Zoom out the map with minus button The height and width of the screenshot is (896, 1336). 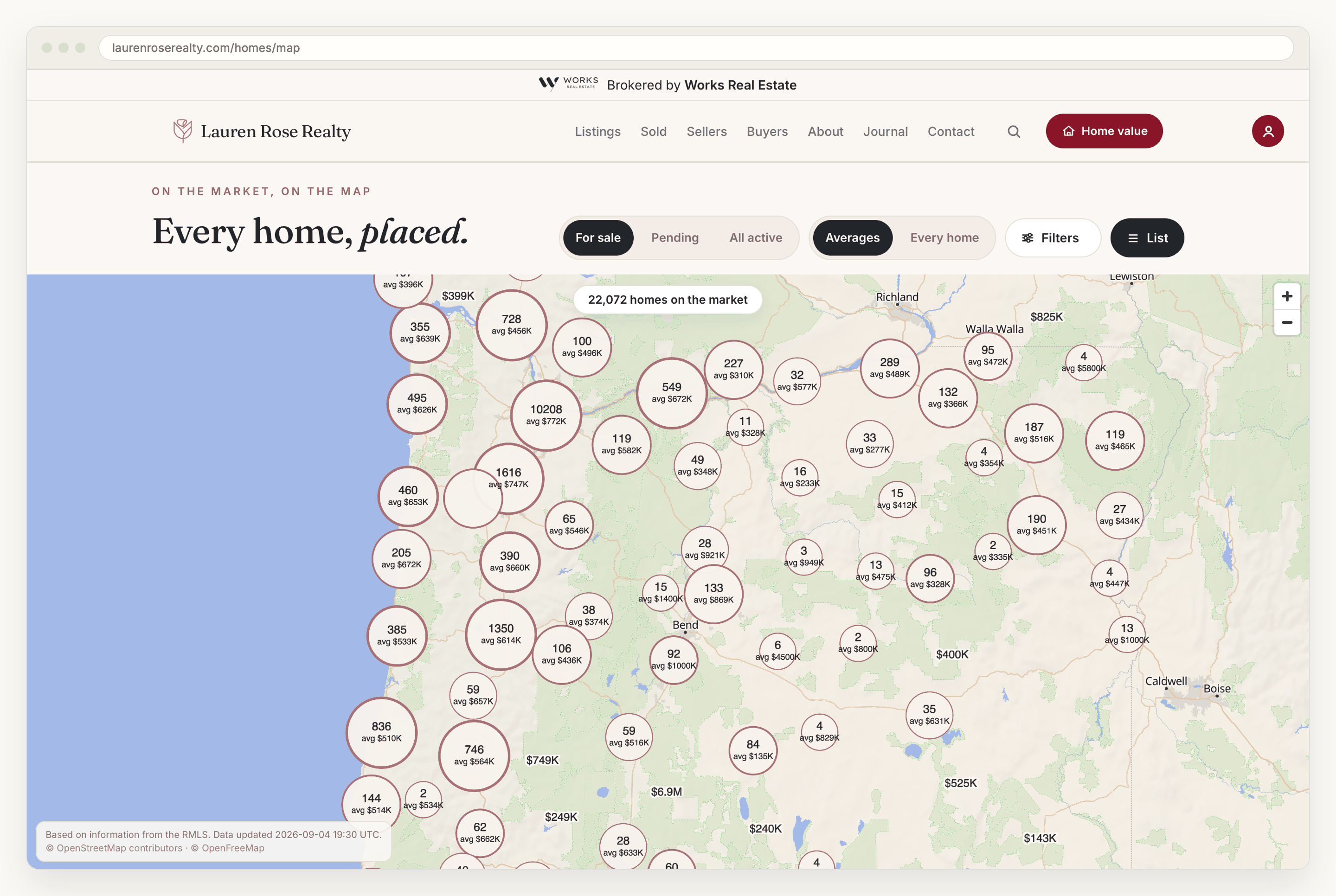click(1287, 322)
